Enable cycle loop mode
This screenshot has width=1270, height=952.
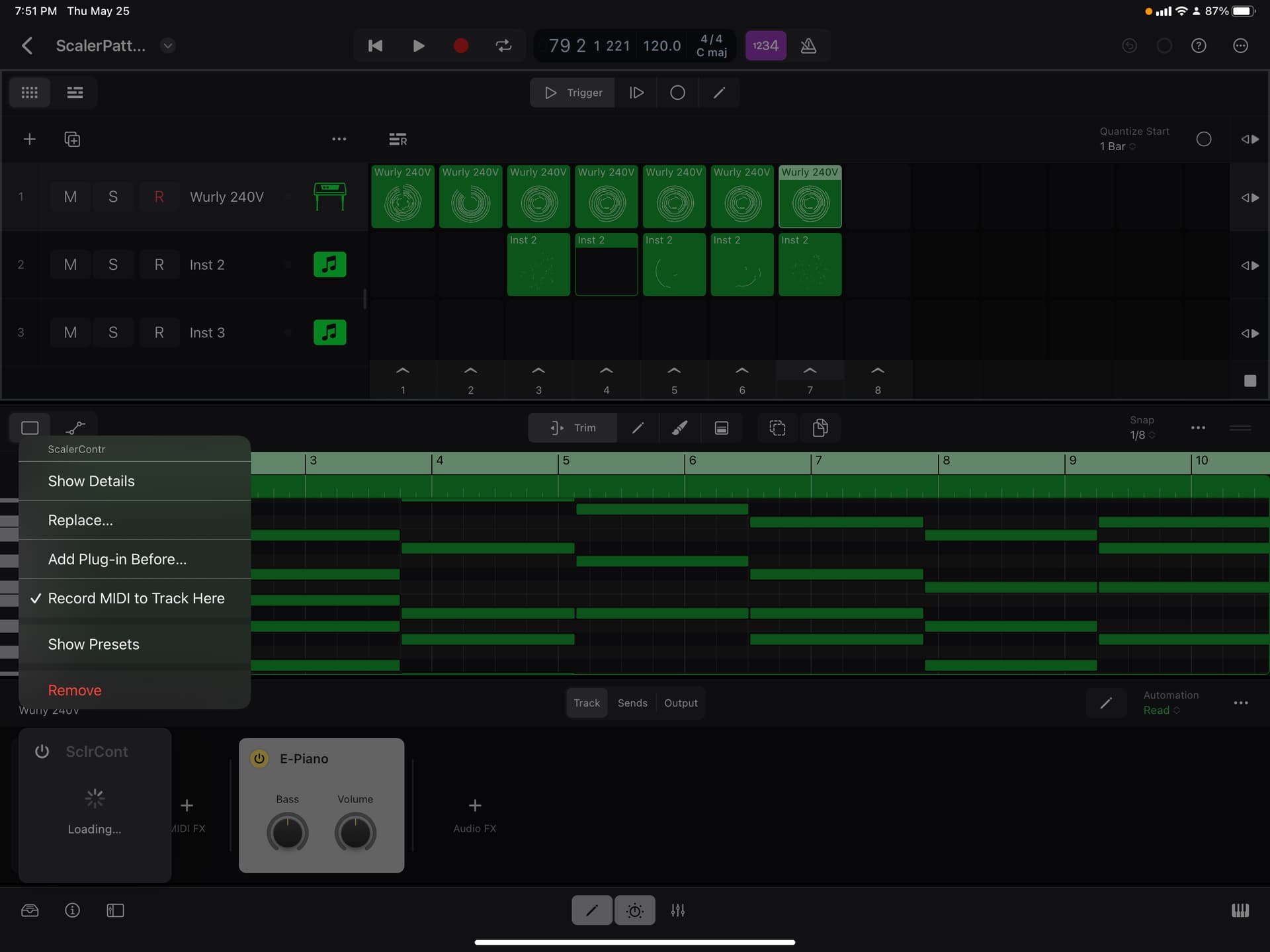pos(503,46)
